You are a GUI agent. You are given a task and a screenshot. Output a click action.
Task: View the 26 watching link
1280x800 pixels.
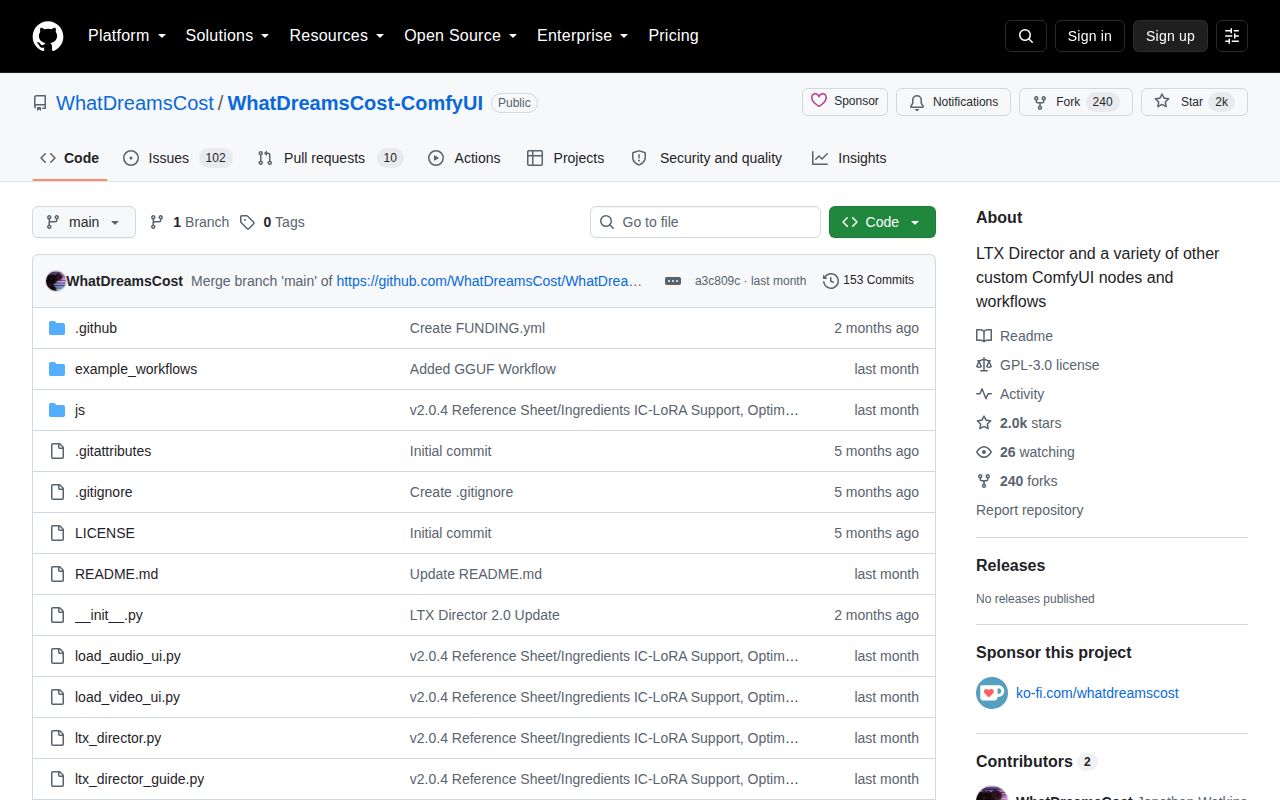point(1025,452)
